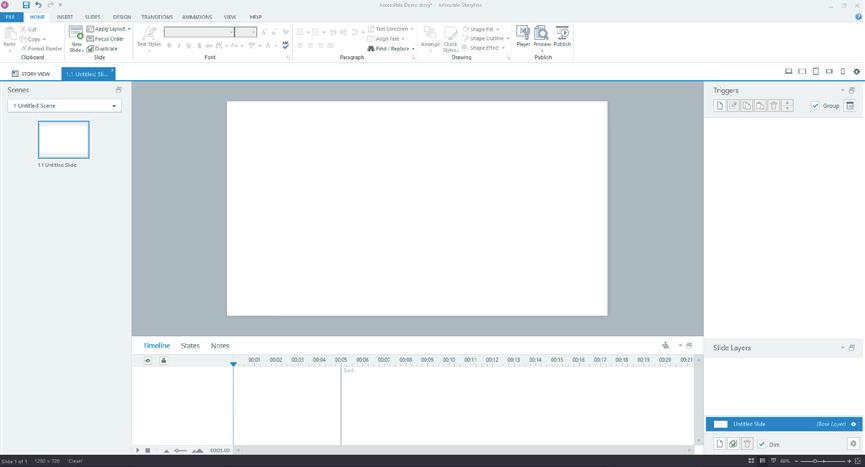
Task: Click the delete trigger trash icon
Action: [773, 105]
